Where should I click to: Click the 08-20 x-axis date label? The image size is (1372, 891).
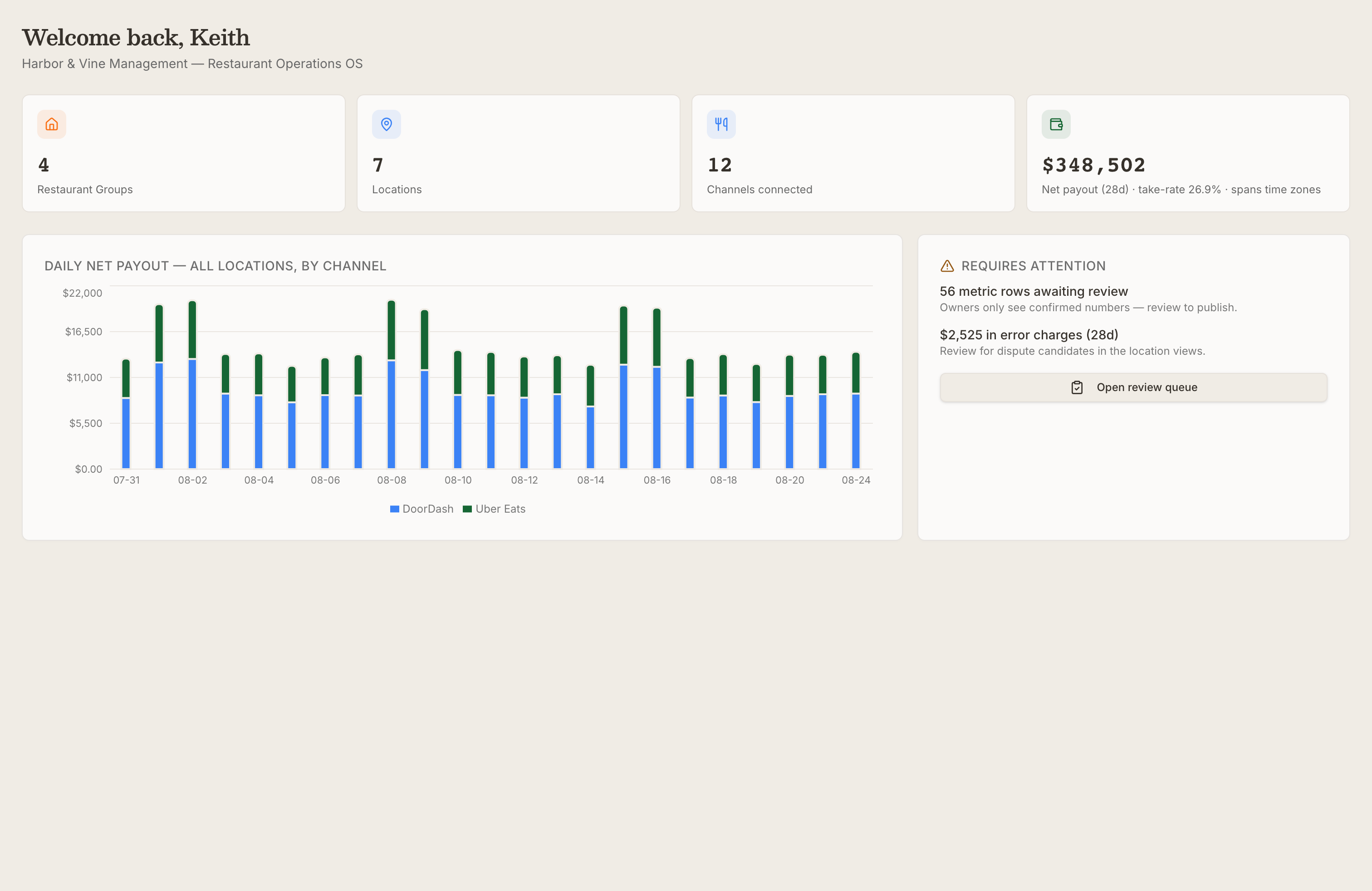click(x=790, y=480)
